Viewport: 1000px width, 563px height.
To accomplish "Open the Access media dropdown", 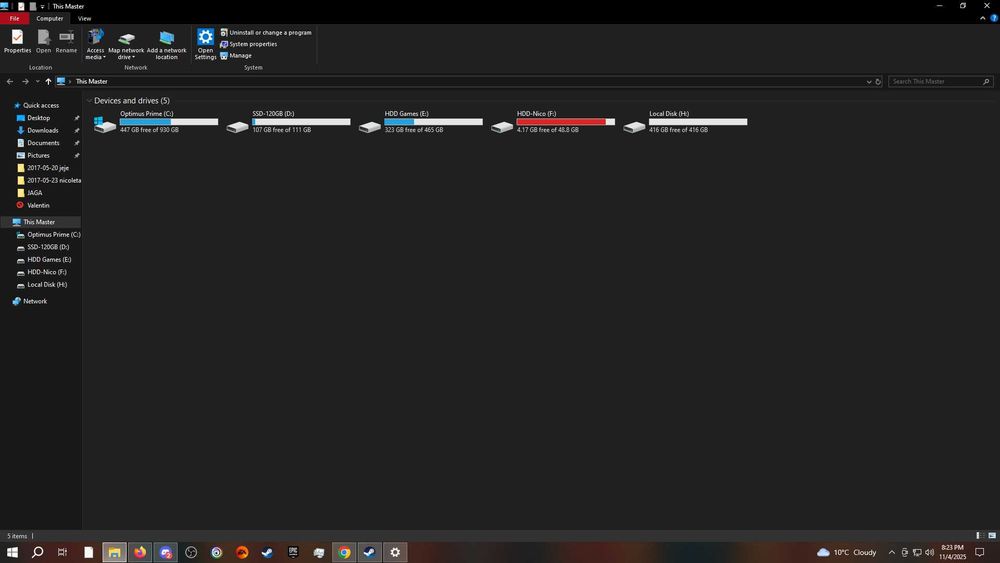I will coord(95,45).
